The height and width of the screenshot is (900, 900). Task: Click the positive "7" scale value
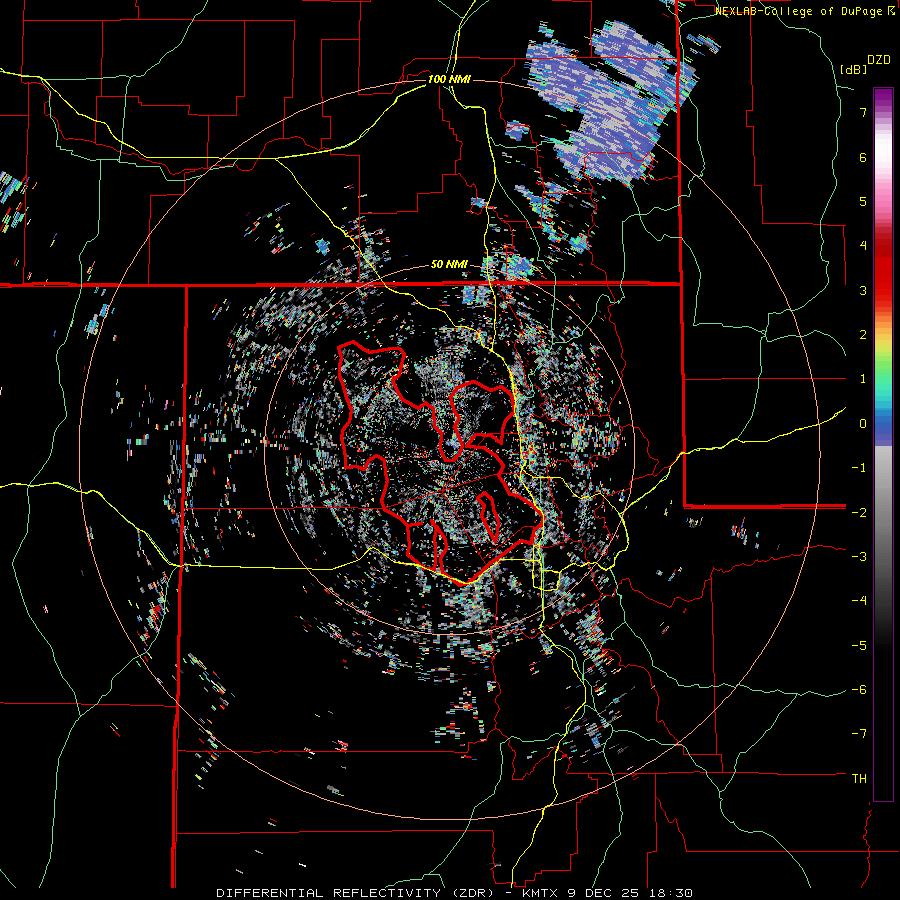(x=863, y=112)
